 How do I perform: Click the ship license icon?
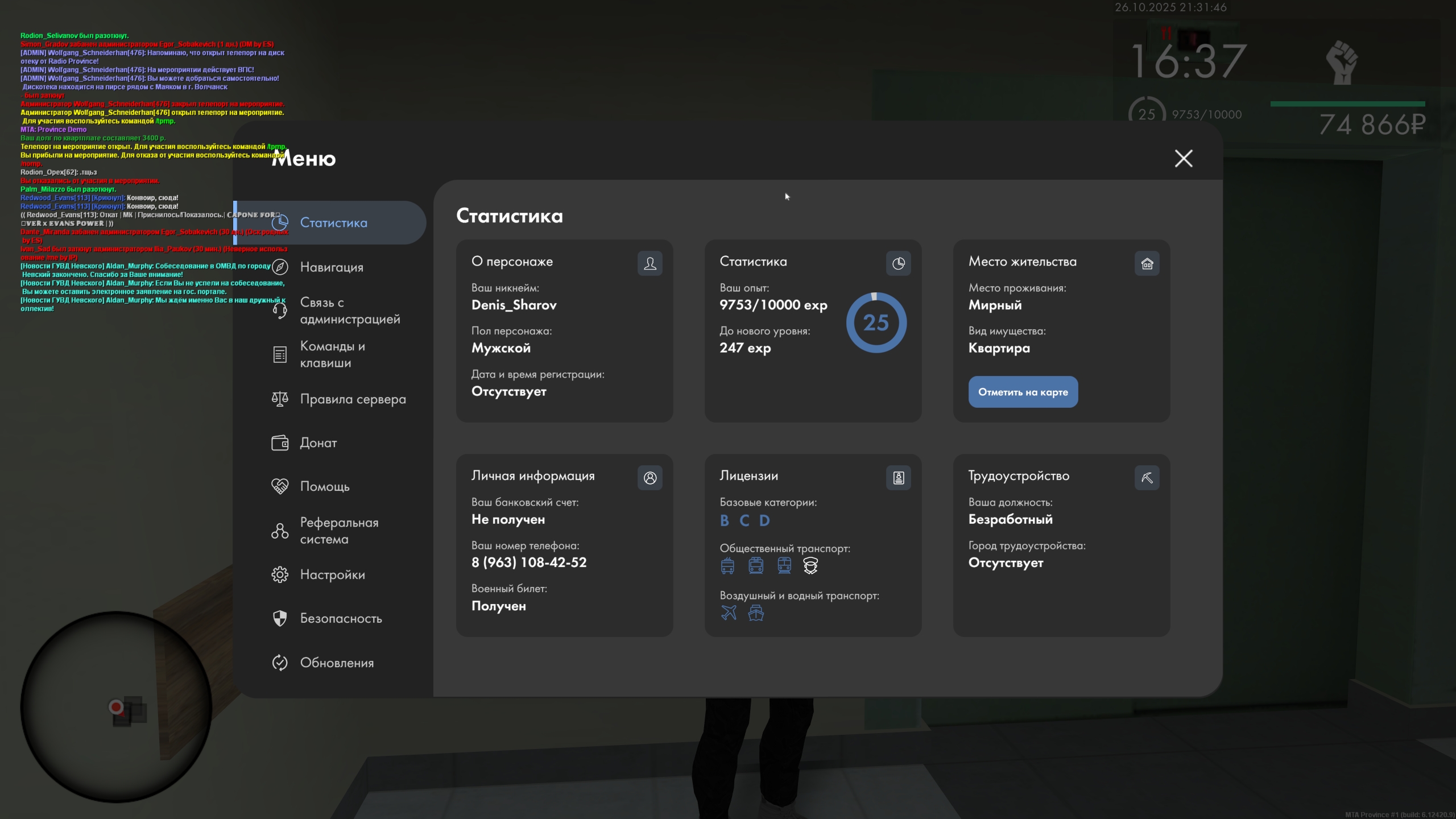pos(756,613)
